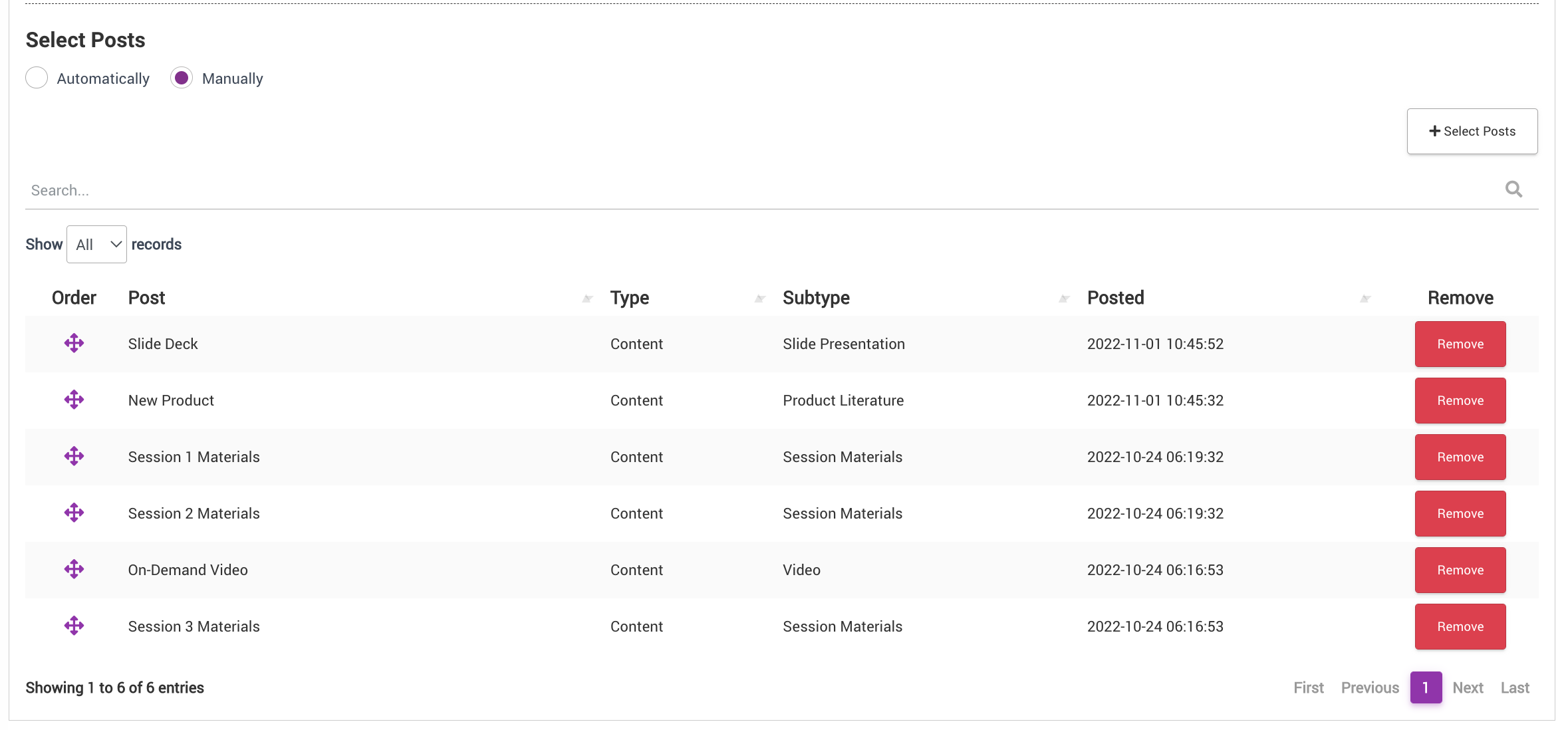Screen dimensions: 1568x730
Task: Remove Session 1 Materials post
Action: click(x=1460, y=457)
